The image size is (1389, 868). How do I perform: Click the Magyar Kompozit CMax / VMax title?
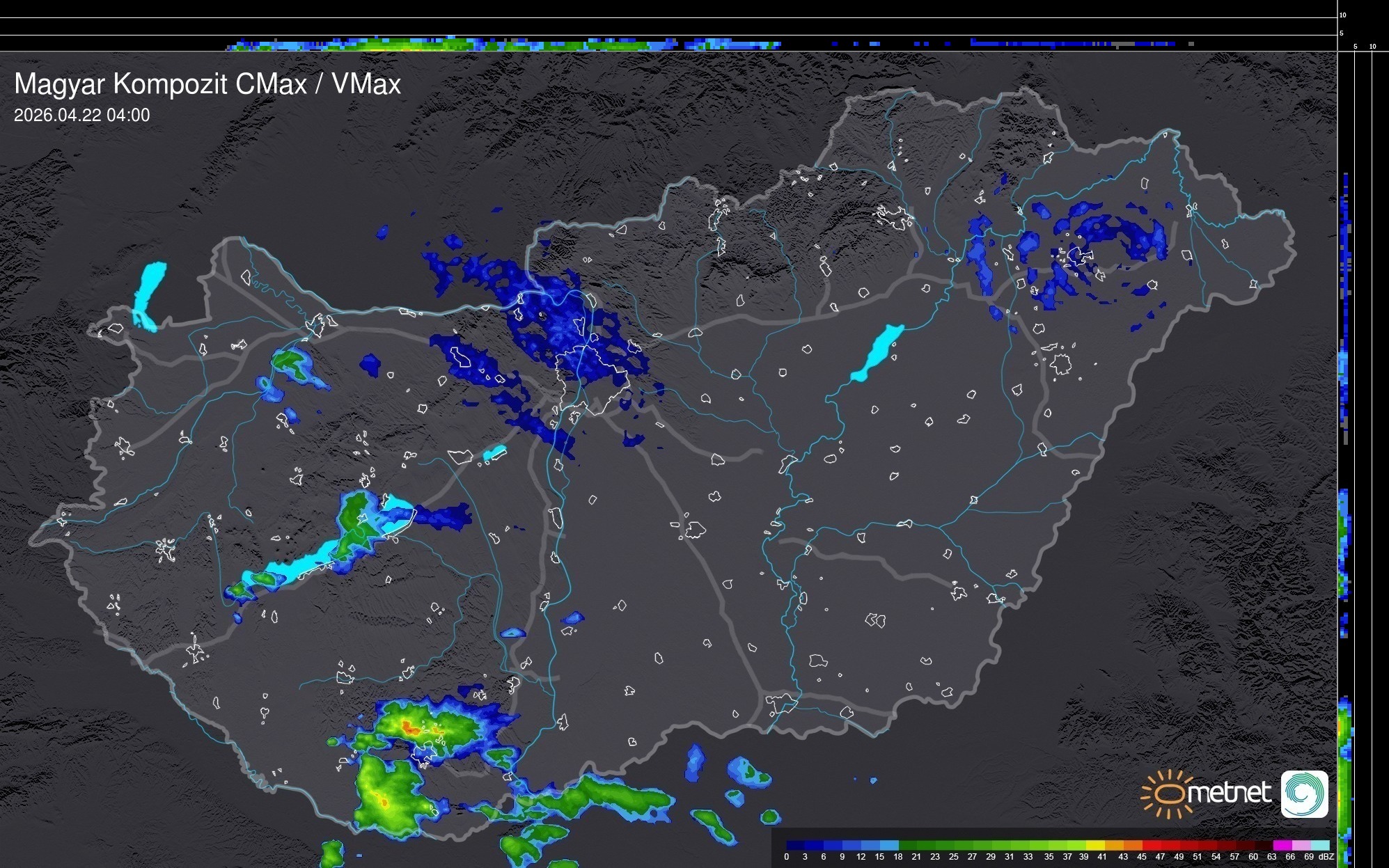pos(207,84)
